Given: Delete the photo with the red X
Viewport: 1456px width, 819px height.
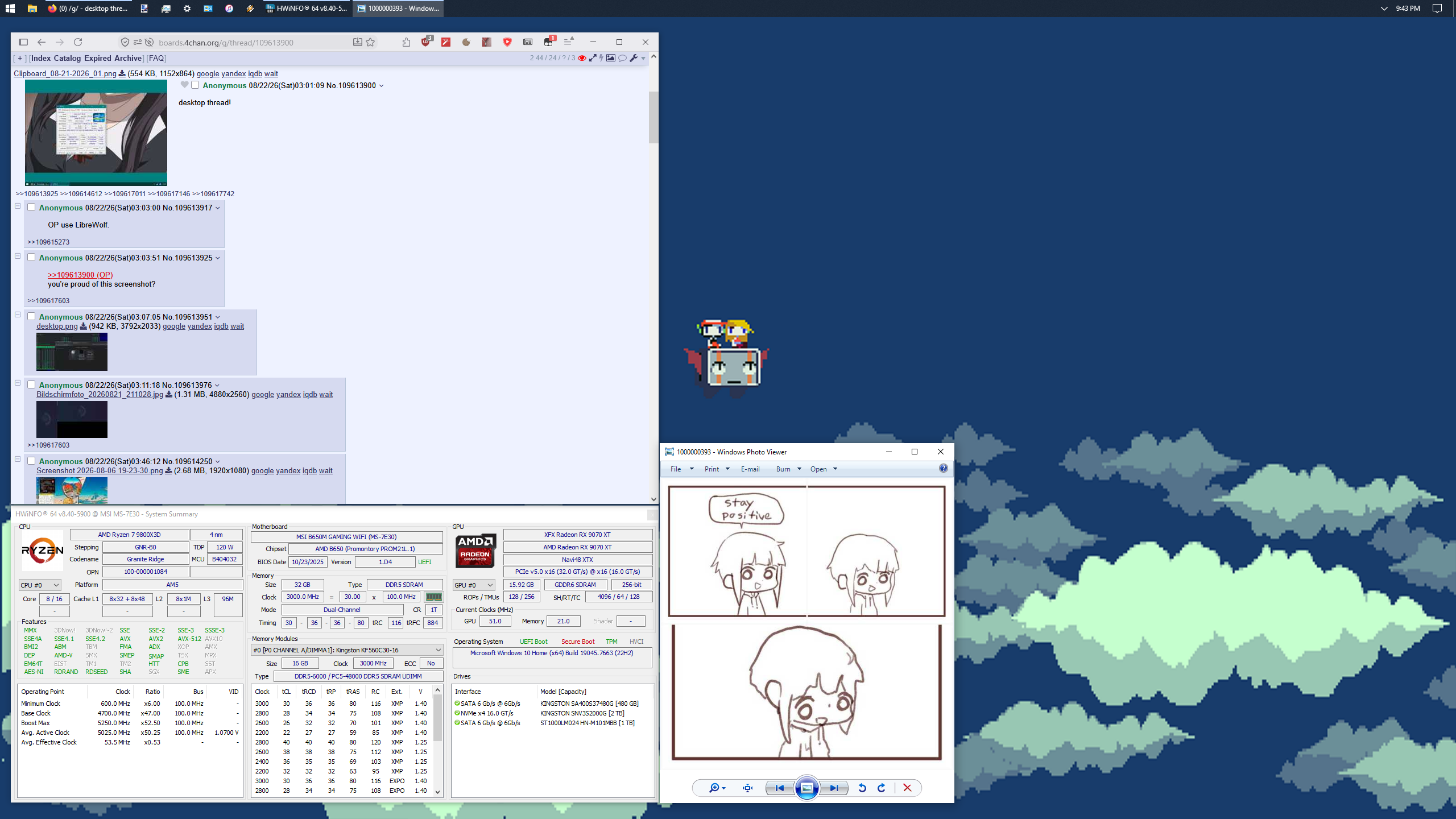Looking at the screenshot, I should [x=907, y=788].
